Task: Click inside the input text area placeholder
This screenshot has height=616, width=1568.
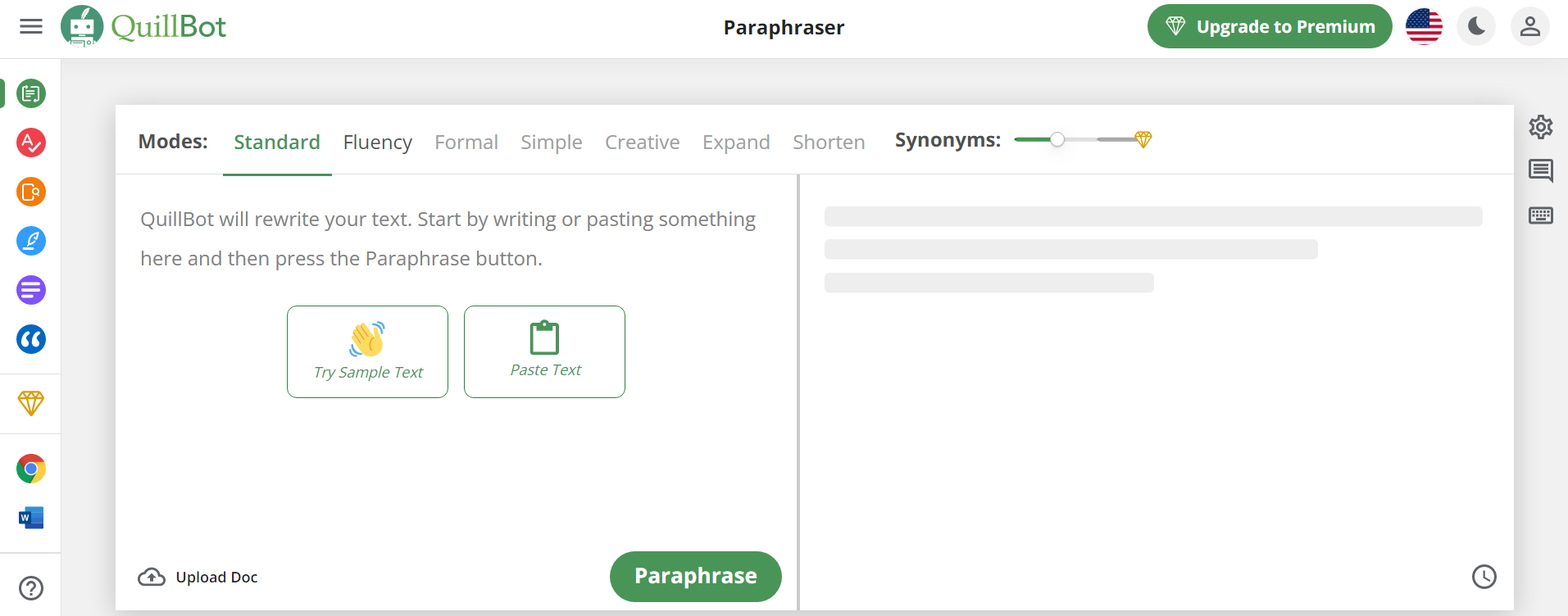Action: point(448,238)
